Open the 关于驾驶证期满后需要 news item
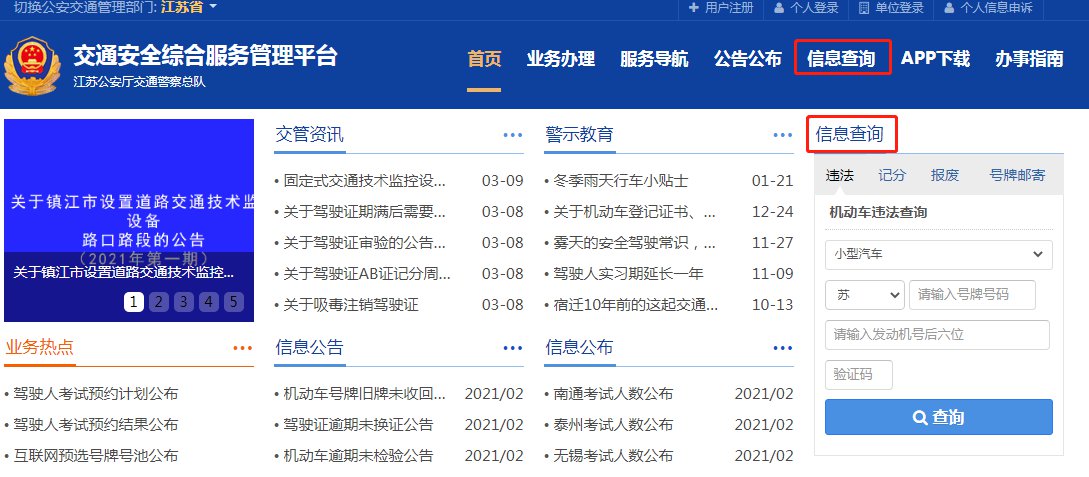The image size is (1089, 477). [365, 212]
